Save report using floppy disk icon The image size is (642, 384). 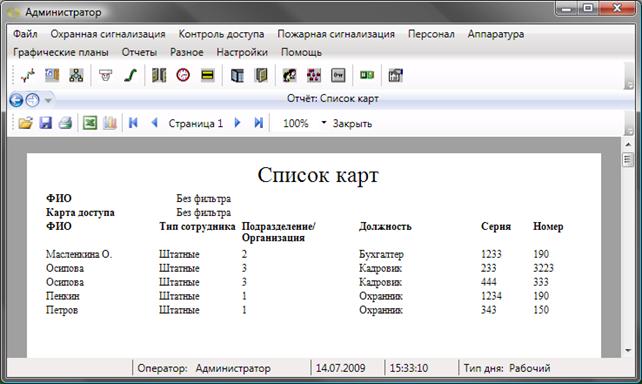tap(45, 123)
